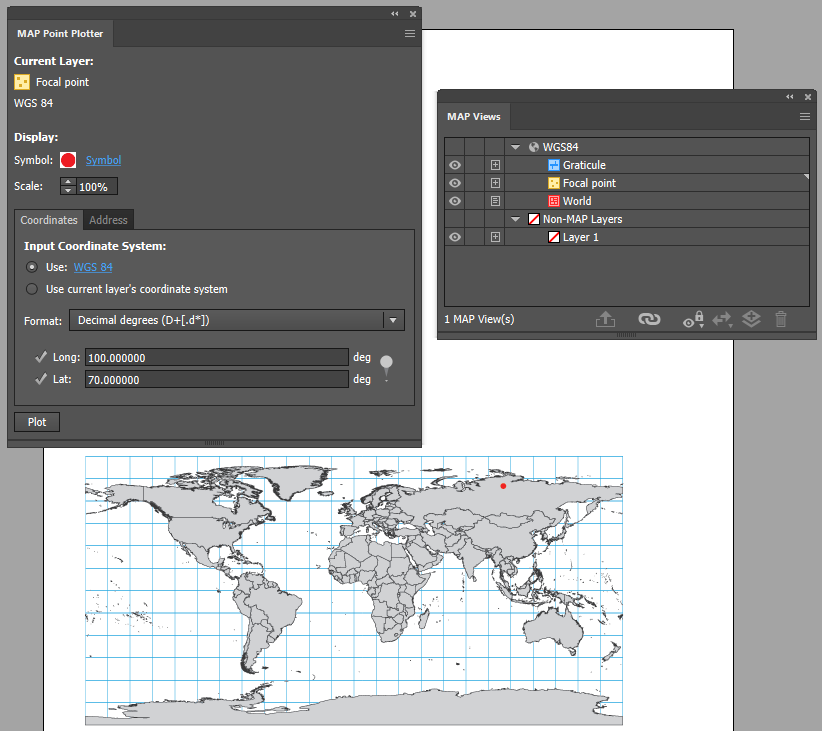The height and width of the screenshot is (731, 822).
Task: Click the Layer 1 row plus box icon
Action: (x=495, y=237)
